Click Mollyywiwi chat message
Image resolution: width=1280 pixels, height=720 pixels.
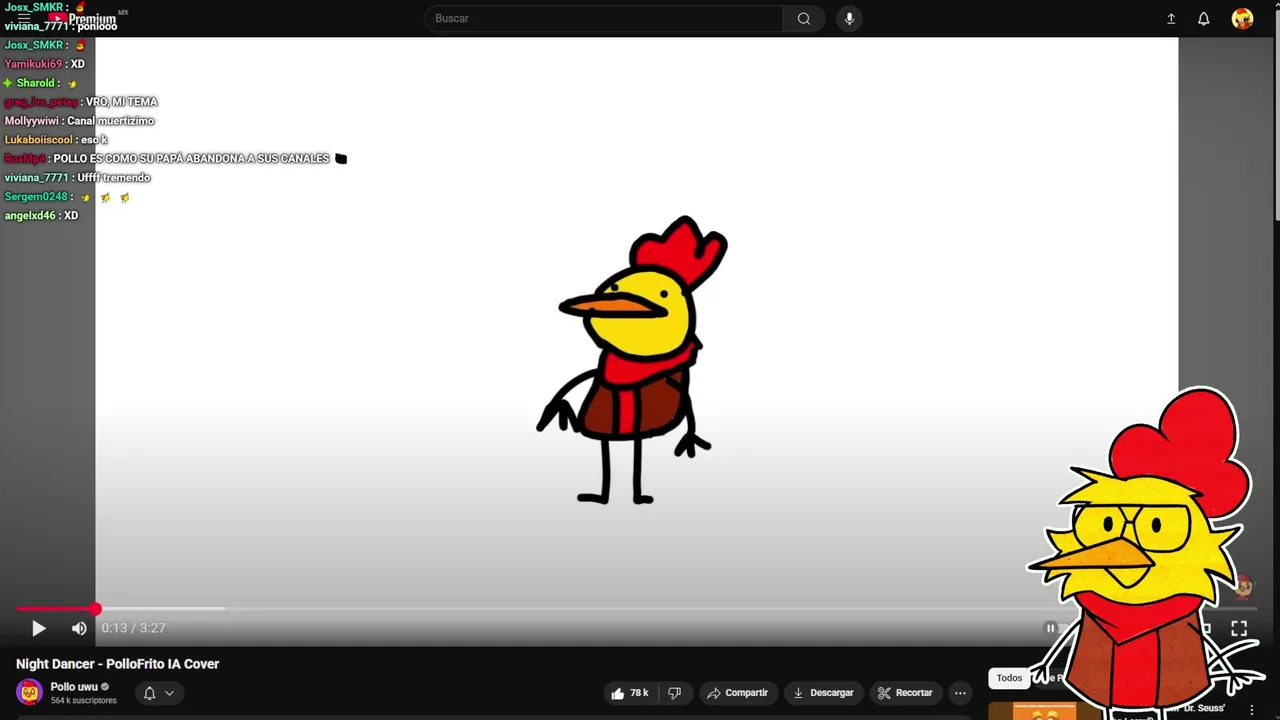79,121
